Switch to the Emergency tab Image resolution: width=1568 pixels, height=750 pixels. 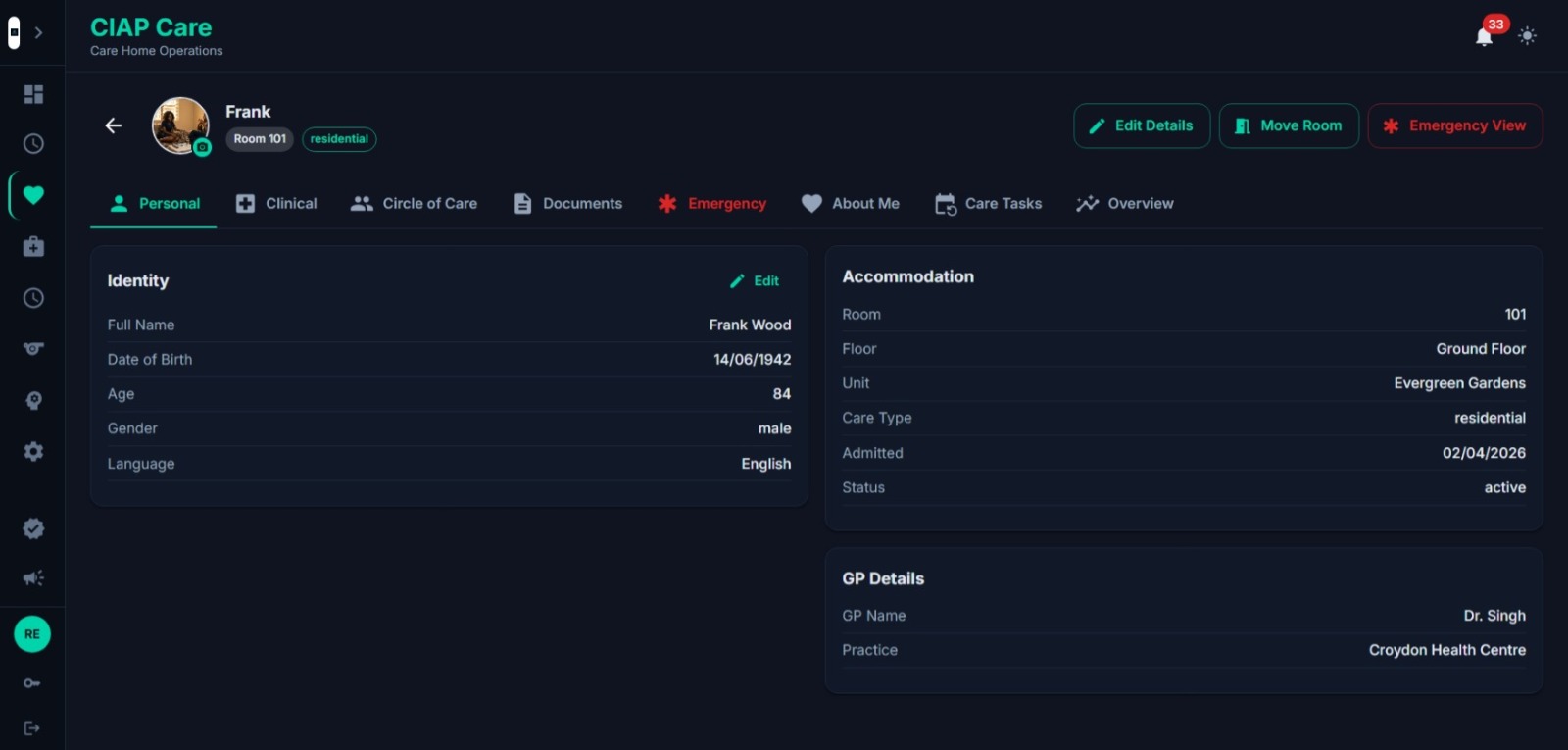[x=712, y=204]
